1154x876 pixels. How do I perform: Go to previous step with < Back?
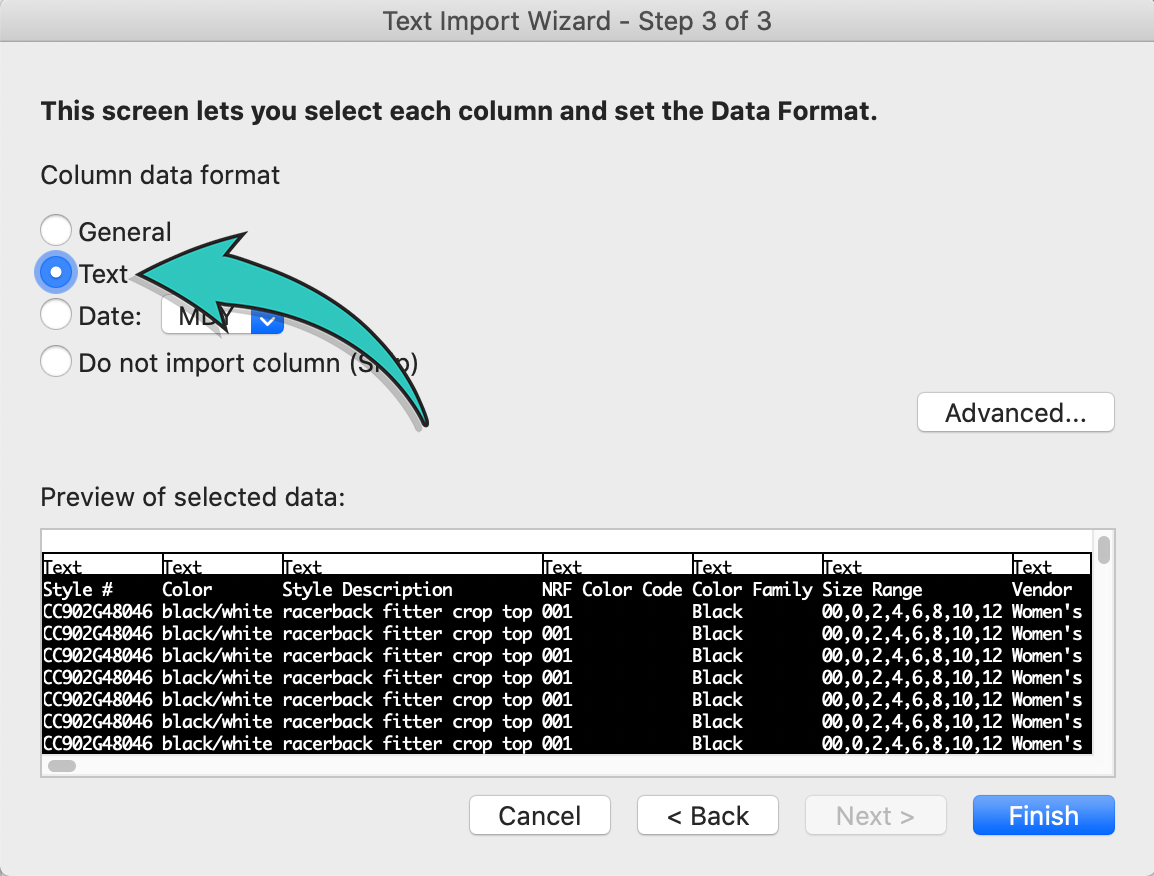point(707,816)
